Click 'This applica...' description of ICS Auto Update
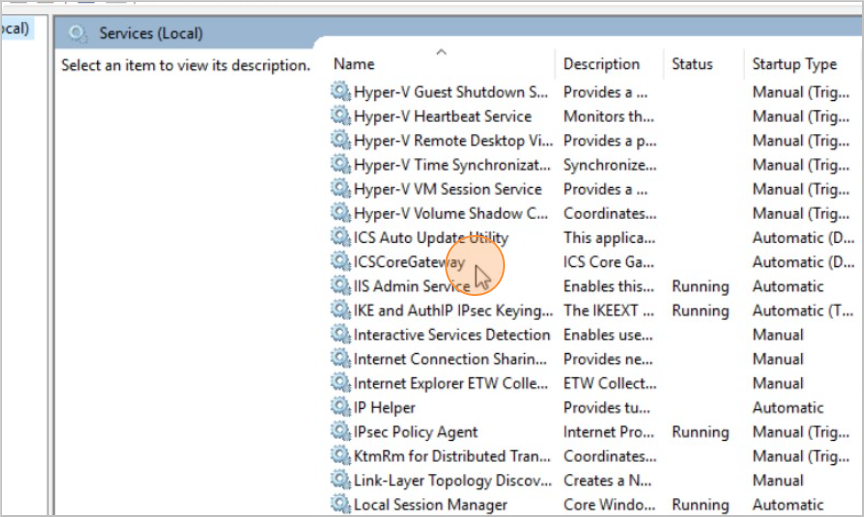The height and width of the screenshot is (517, 864). pyautogui.click(x=609, y=238)
